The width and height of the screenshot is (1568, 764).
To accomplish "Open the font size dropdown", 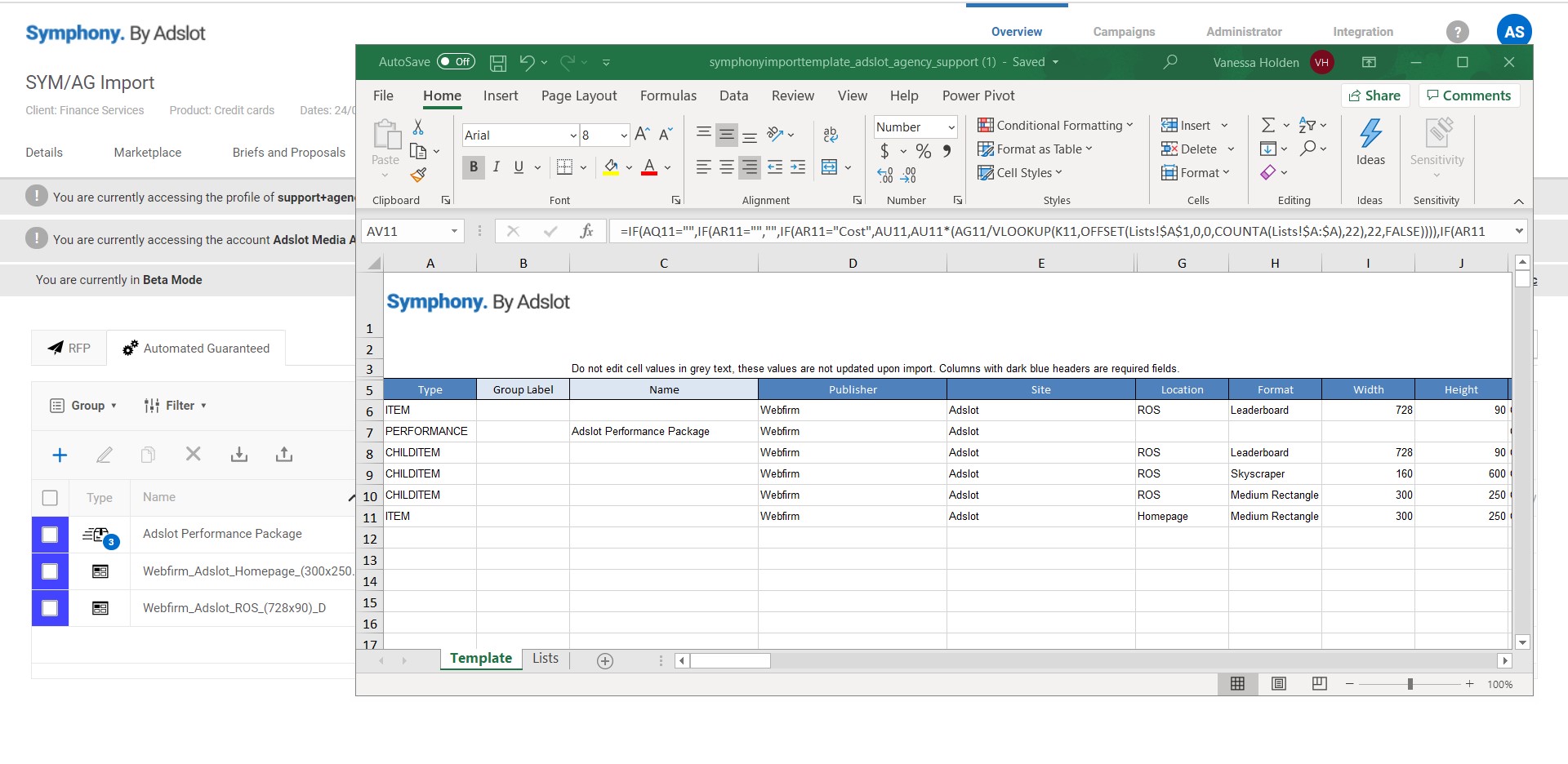I will click(624, 135).
